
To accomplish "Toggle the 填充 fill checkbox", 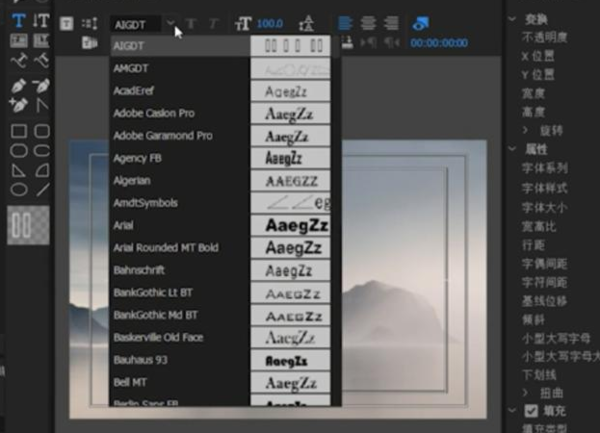I will tap(531, 411).
